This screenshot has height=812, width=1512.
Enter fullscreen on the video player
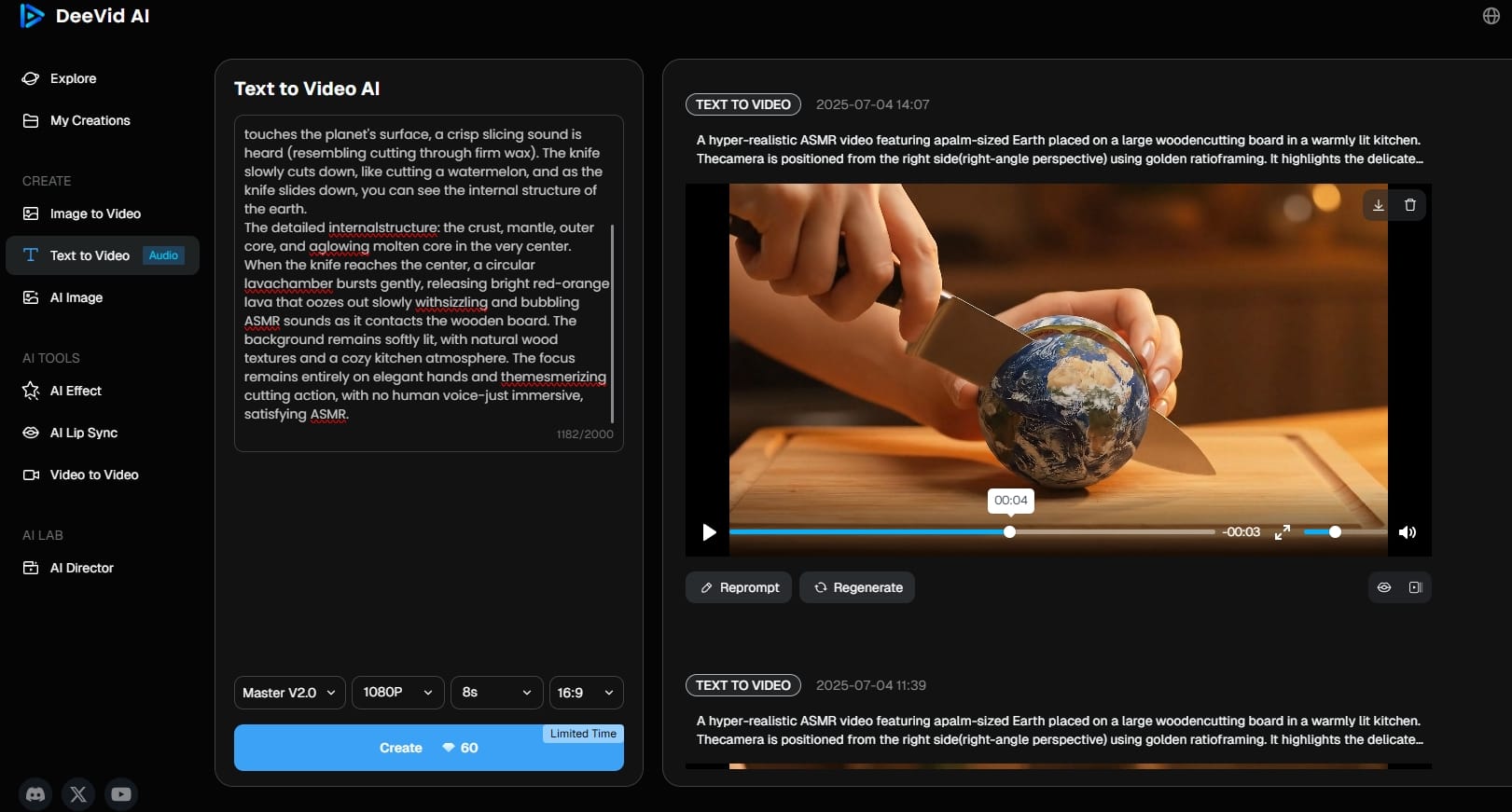[x=1283, y=532]
